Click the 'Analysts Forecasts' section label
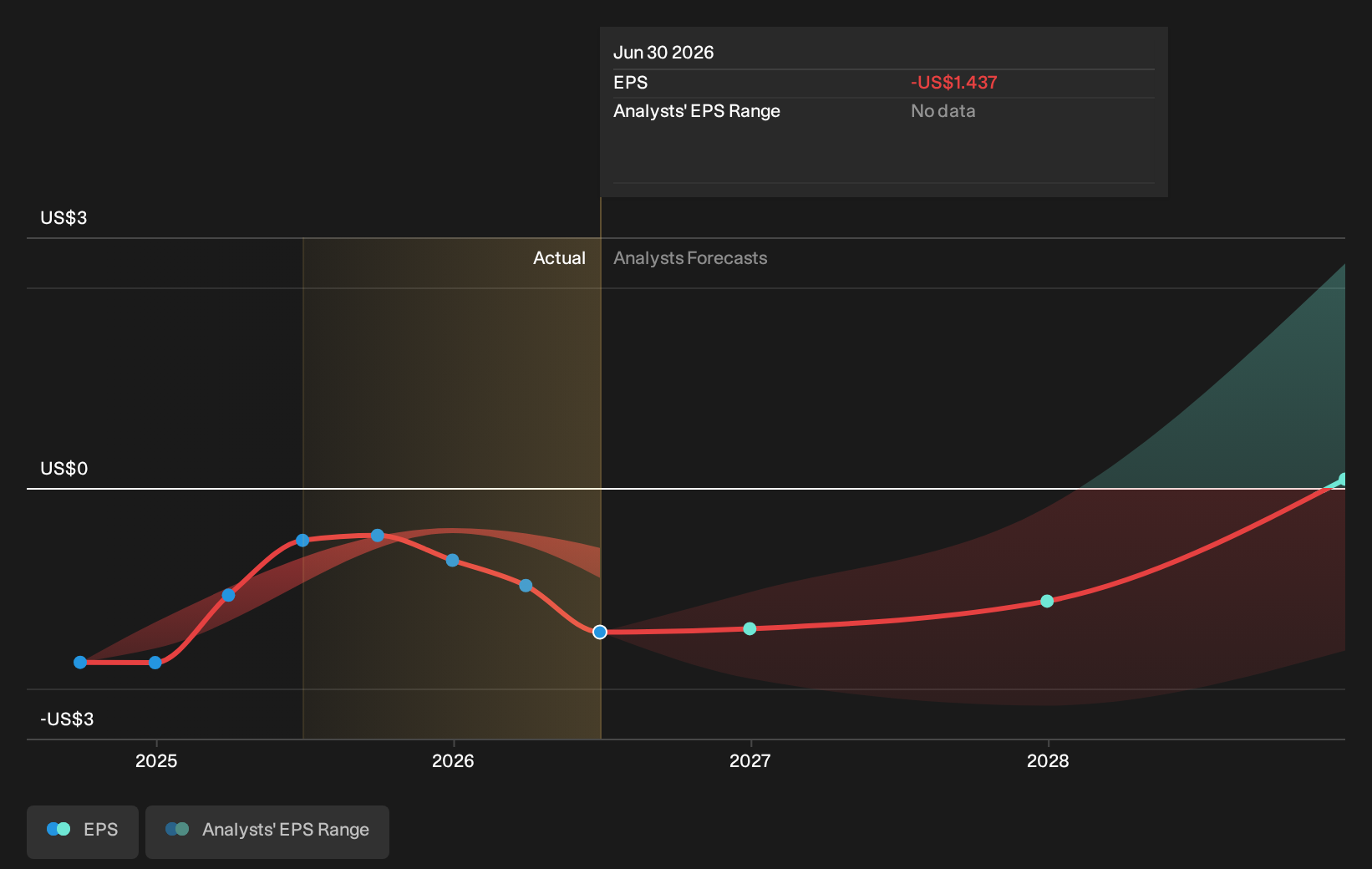Image resolution: width=1372 pixels, height=869 pixels. (690, 258)
